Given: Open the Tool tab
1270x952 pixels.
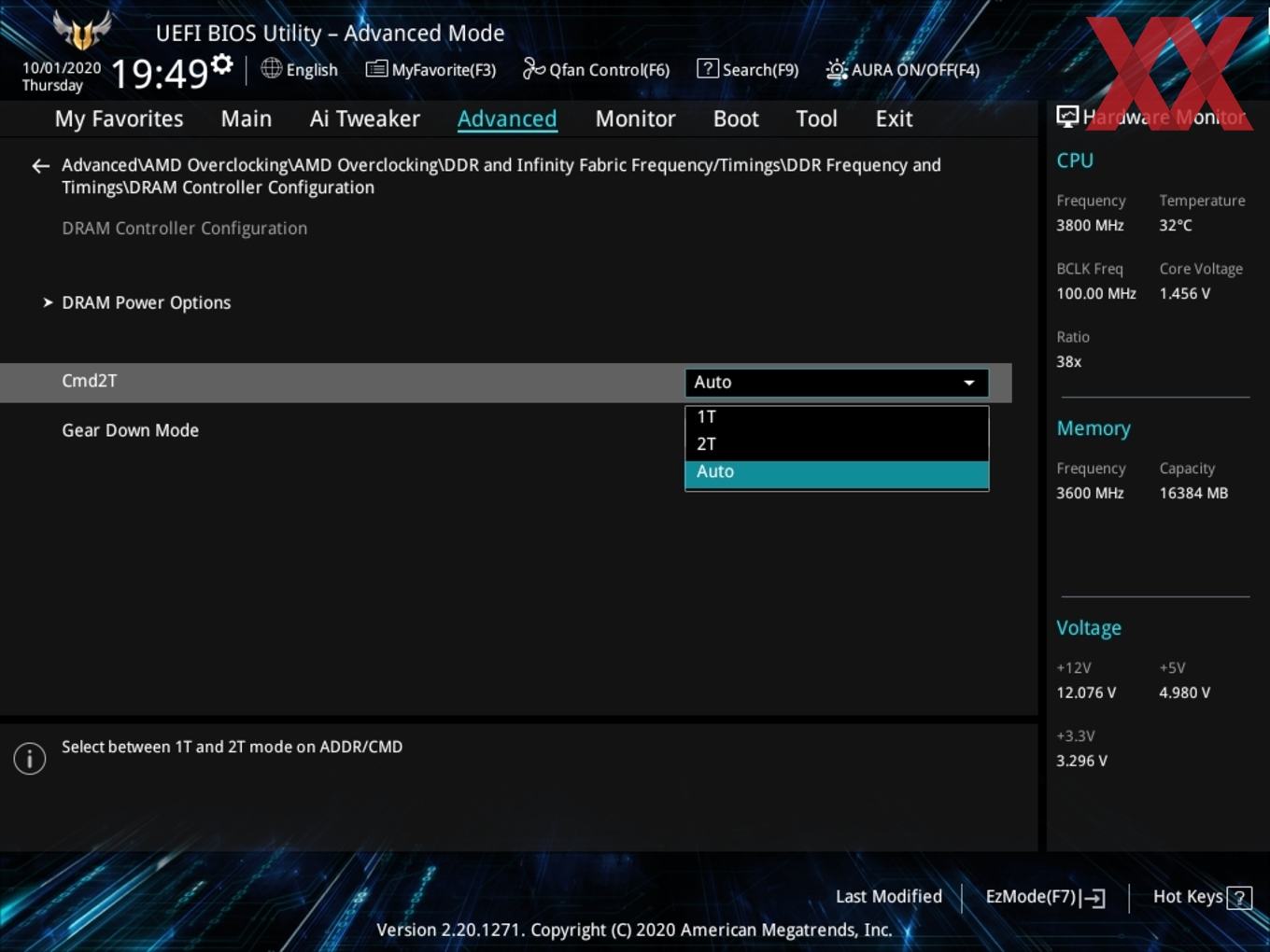Looking at the screenshot, I should pyautogui.click(x=816, y=119).
